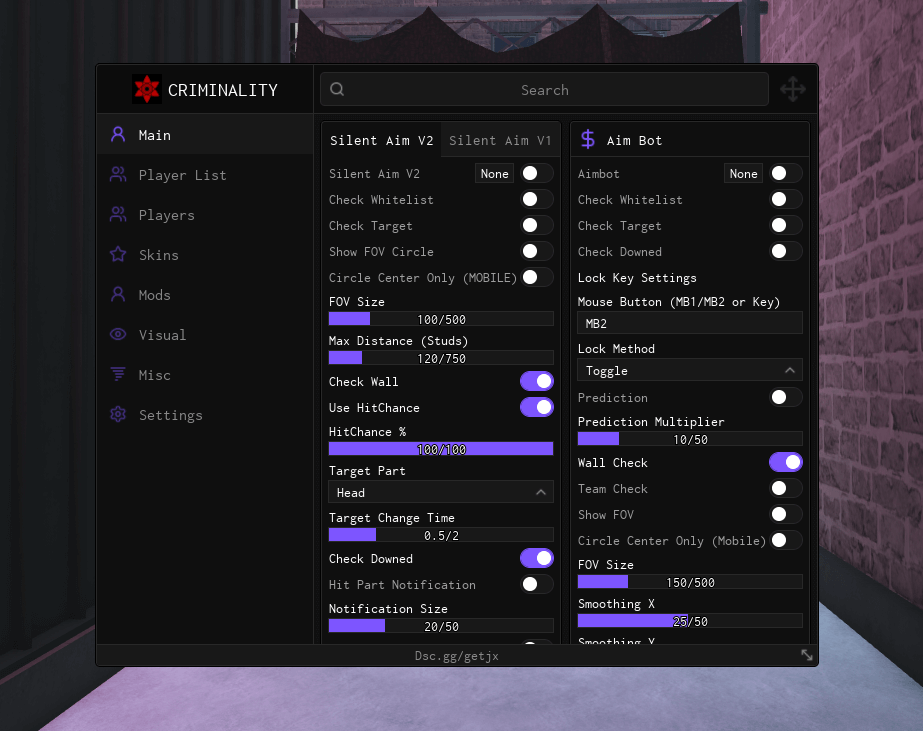Turn on Show FOV Circle
The height and width of the screenshot is (731, 923).
pos(537,251)
